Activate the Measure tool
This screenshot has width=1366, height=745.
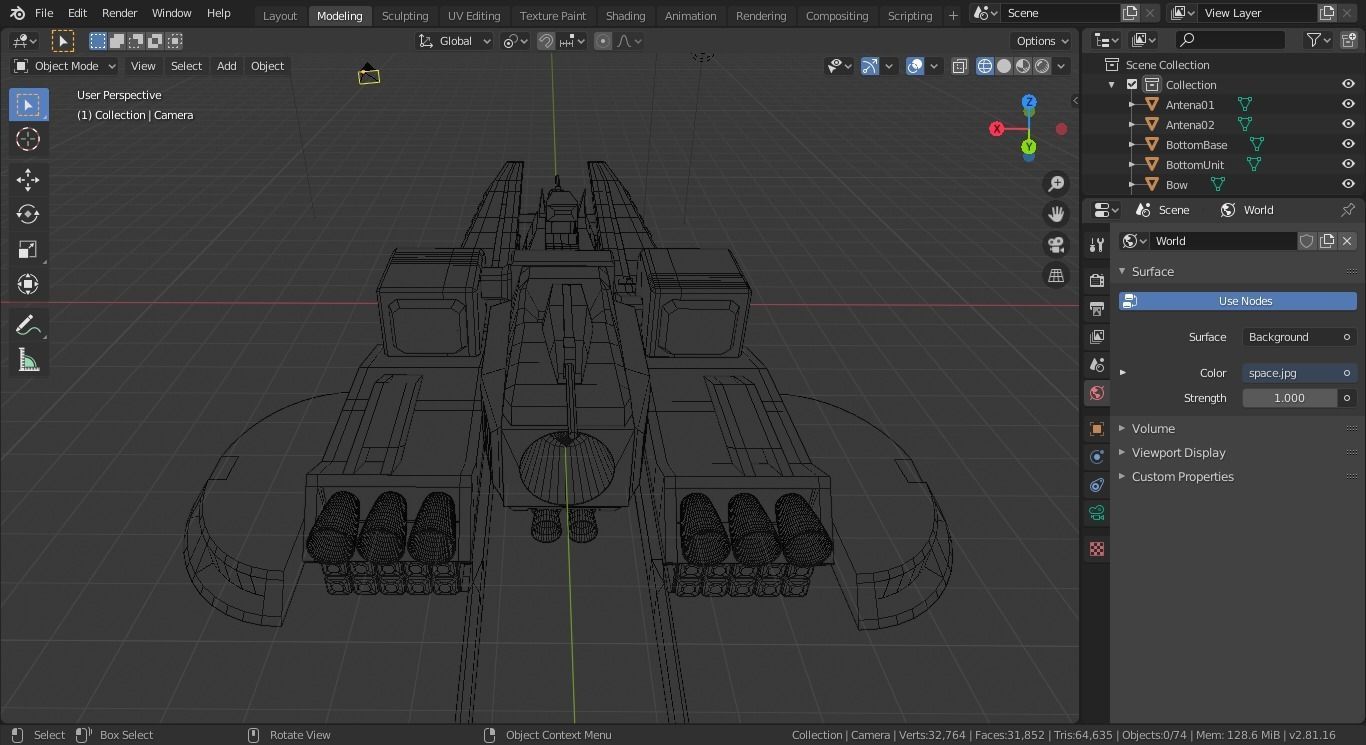[28, 359]
